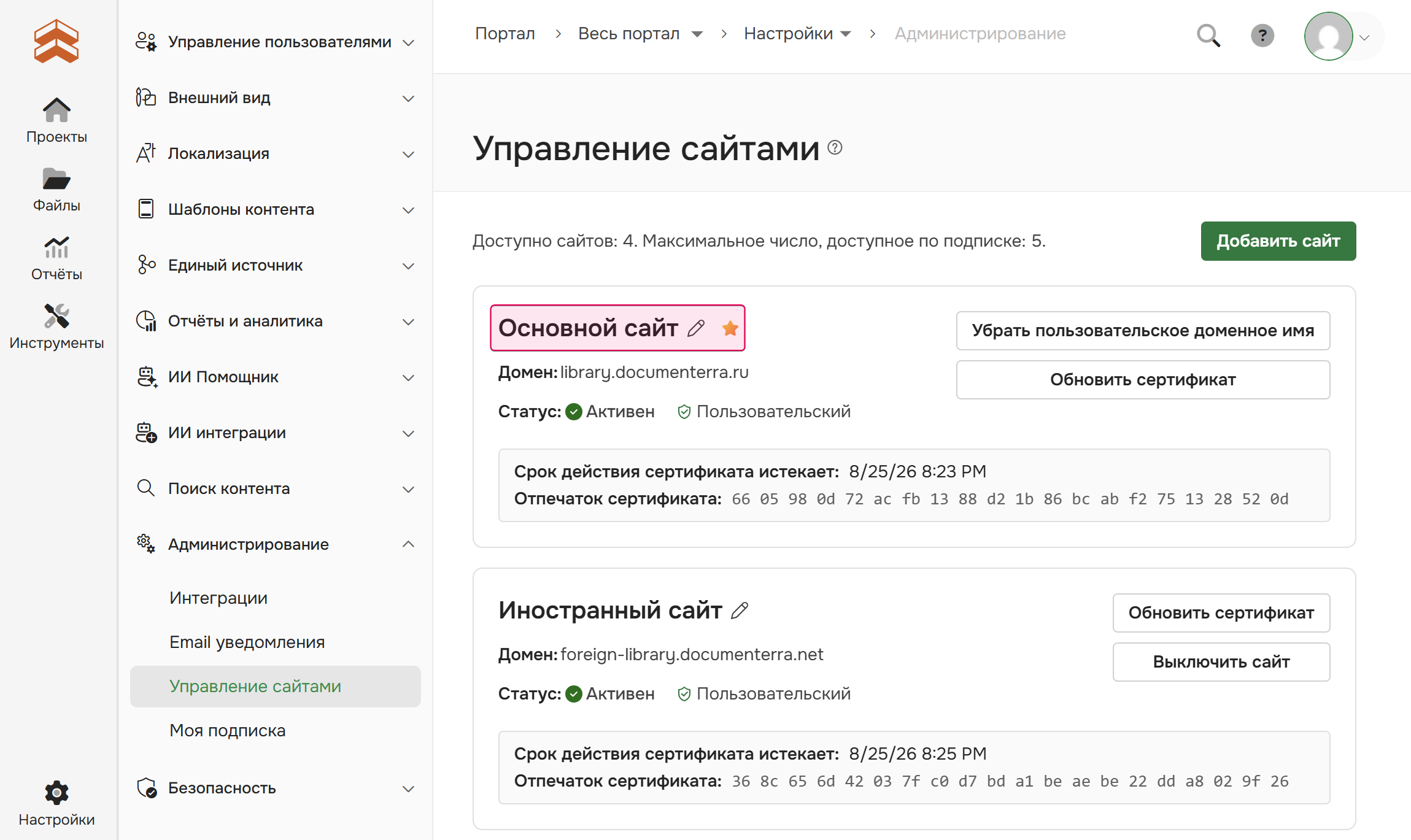Viewport: 1411px width, 840px height.
Task: Expand ИИ интеграции chevron
Action: (x=408, y=433)
